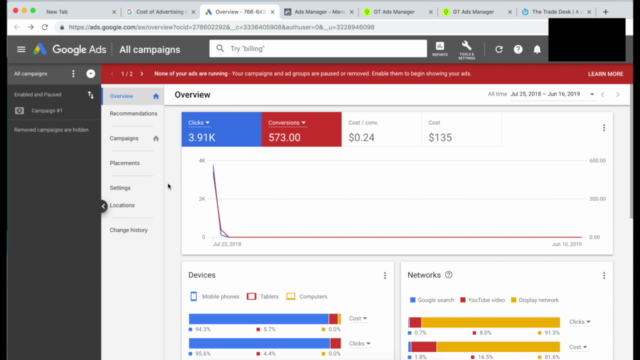Click the Campaign #1 icon
The height and width of the screenshot is (360, 640).
[x=19, y=111]
